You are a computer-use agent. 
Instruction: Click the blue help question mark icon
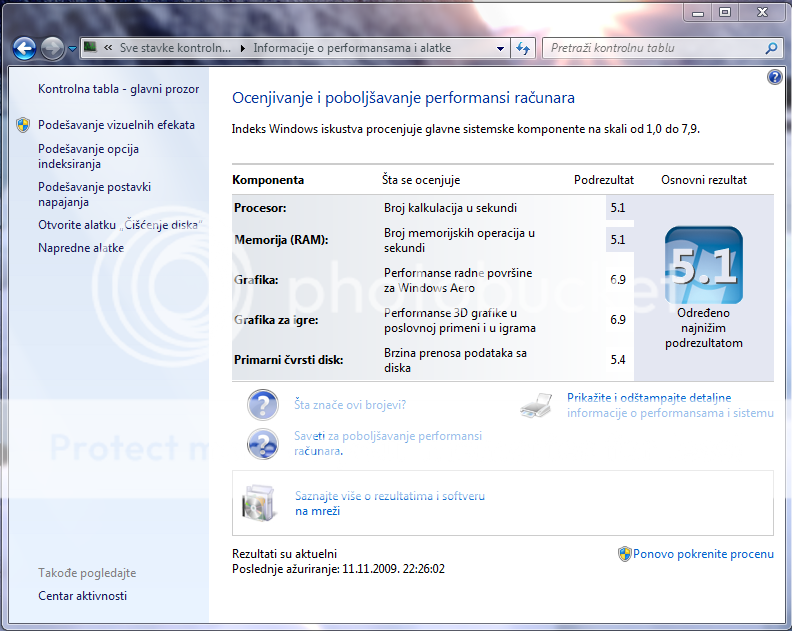(x=774, y=77)
